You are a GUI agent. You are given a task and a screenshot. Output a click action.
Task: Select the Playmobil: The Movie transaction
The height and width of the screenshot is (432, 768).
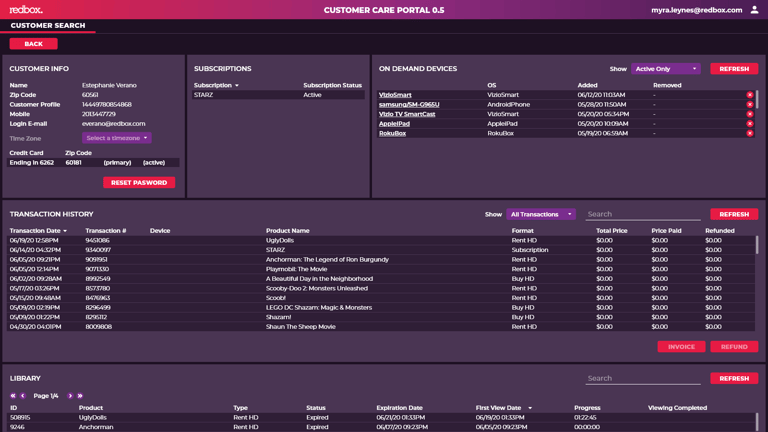coord(381,269)
